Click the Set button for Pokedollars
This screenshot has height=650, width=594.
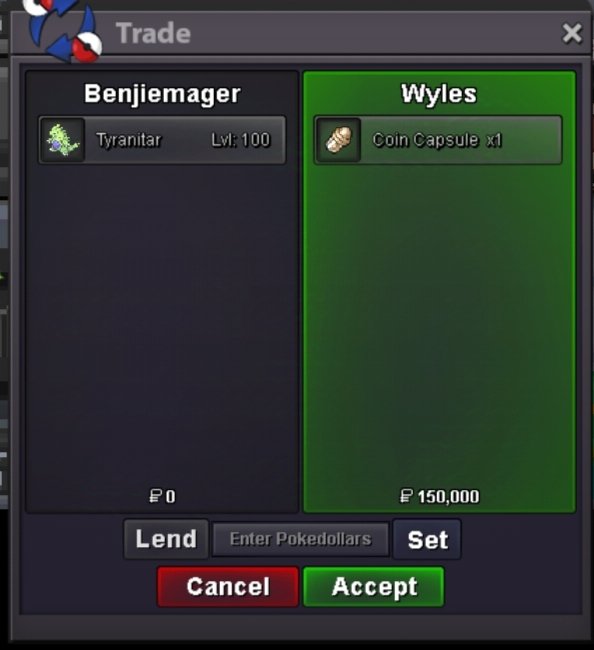click(x=427, y=539)
